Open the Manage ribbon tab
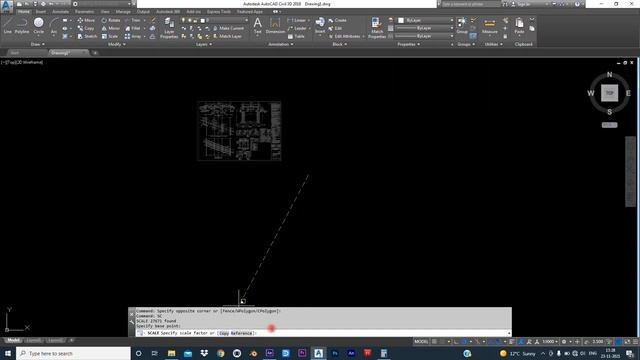 [123, 12]
